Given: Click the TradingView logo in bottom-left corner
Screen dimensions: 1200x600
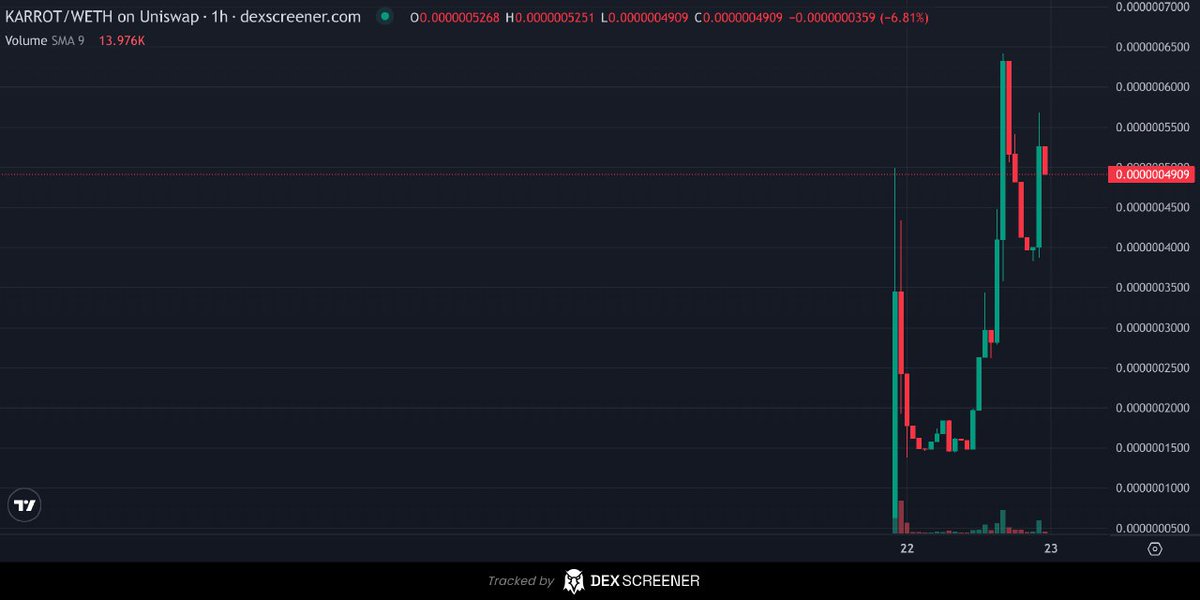Looking at the screenshot, I should click(x=23, y=505).
